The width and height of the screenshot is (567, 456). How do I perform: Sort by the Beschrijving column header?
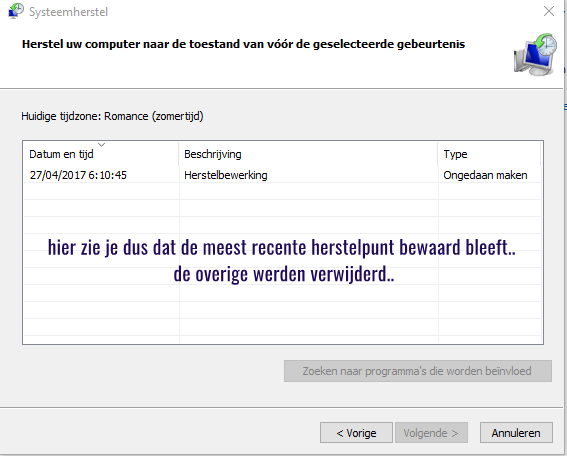[308, 154]
